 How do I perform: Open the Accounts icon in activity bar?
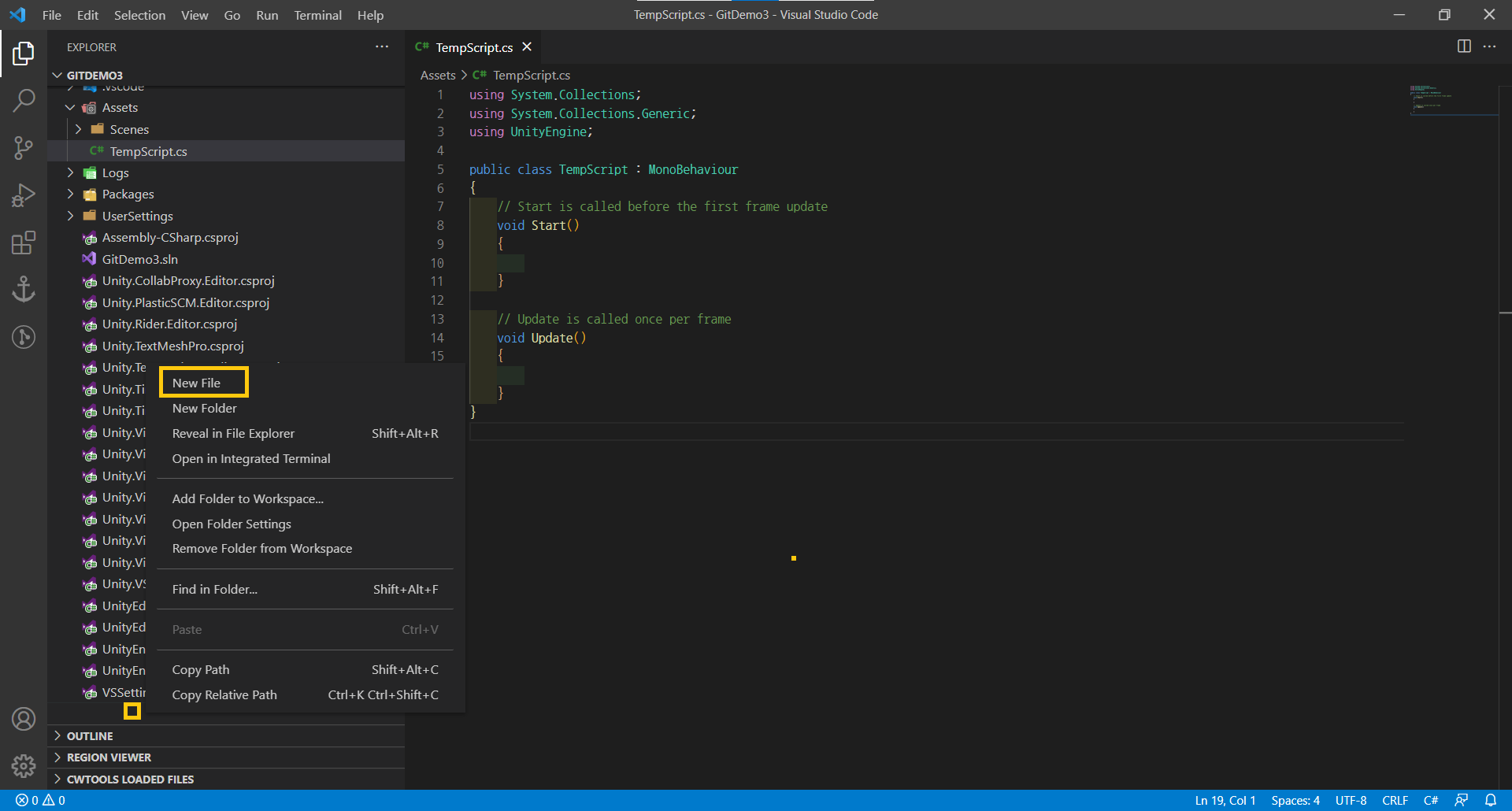(x=24, y=719)
